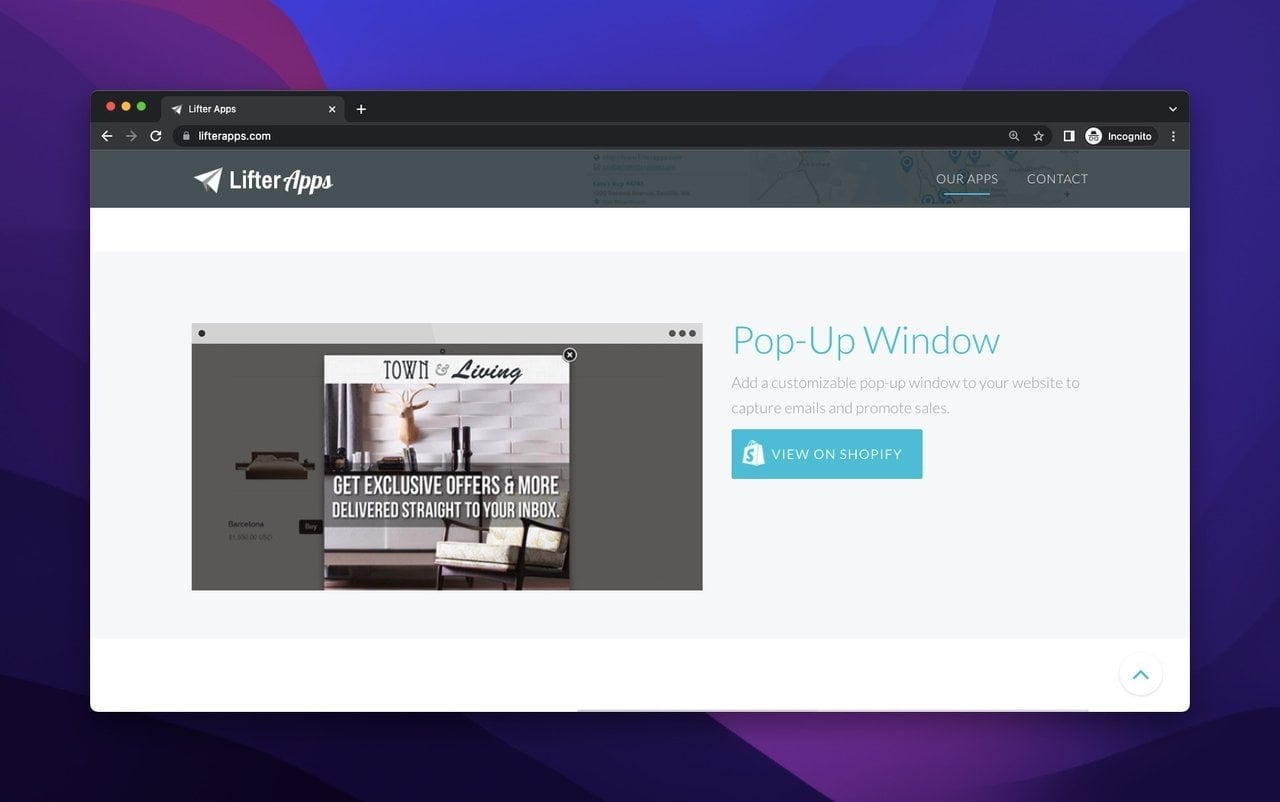Expand the tab search chevron
This screenshot has height=802, width=1280.
(x=1173, y=109)
